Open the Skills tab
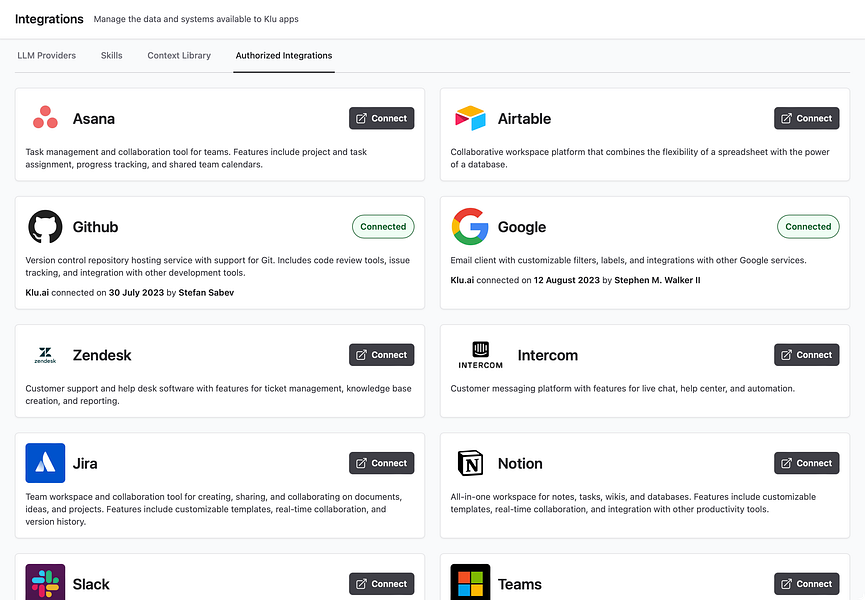Image resolution: width=865 pixels, height=600 pixels. [111, 55]
